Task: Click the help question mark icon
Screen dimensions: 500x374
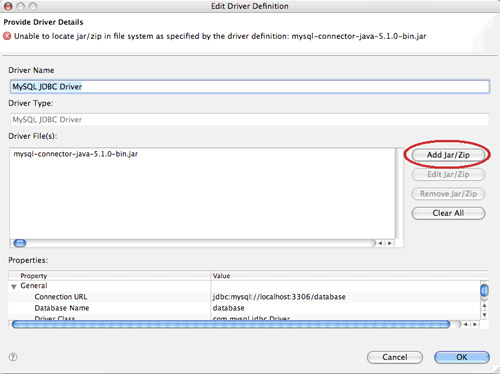Action: click(13, 357)
